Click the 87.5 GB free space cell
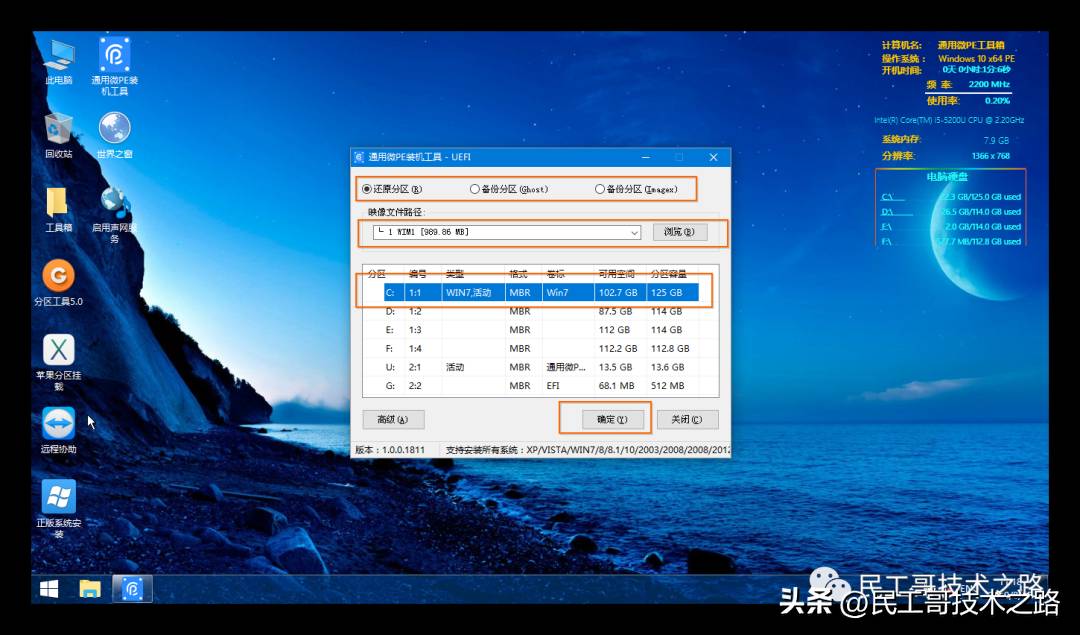The height and width of the screenshot is (635, 1080). click(x=615, y=311)
